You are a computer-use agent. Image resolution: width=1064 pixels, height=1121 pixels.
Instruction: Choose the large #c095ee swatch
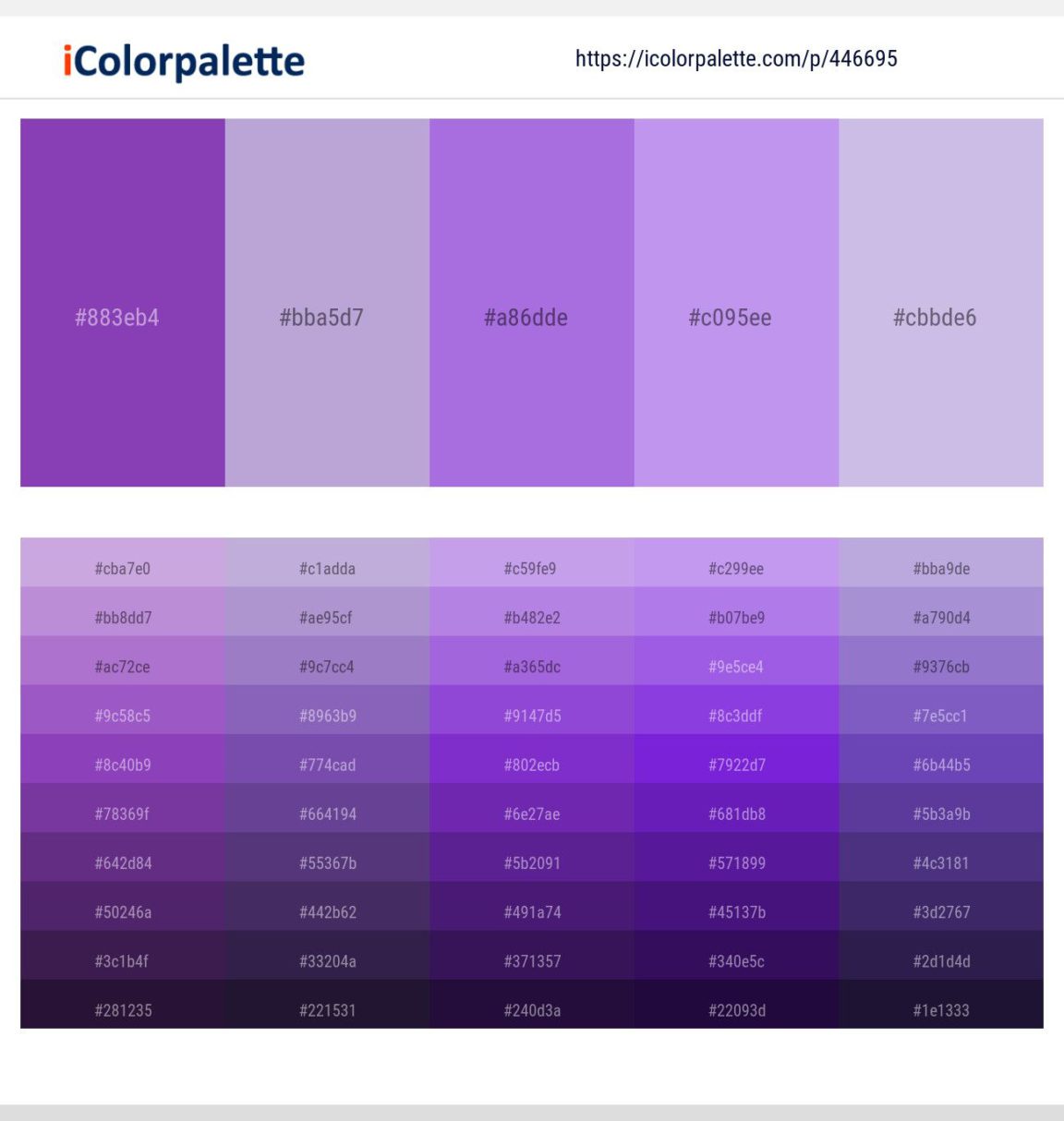[x=736, y=302]
